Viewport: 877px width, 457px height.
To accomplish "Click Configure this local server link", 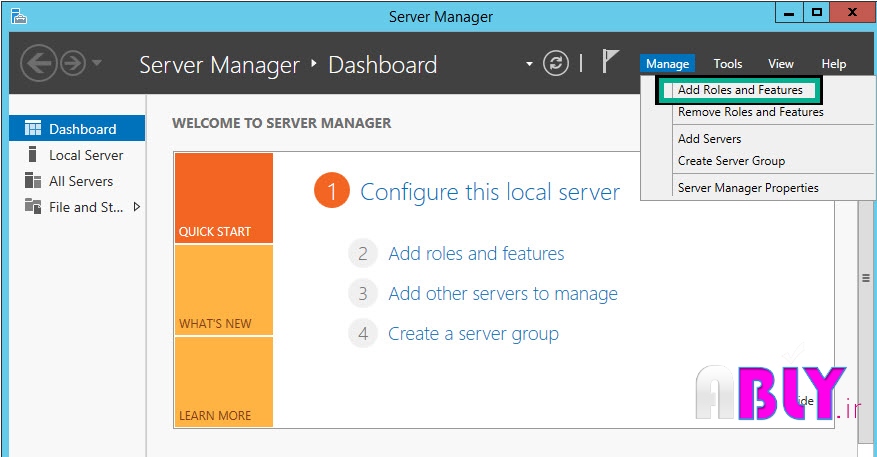I will pyautogui.click(x=490, y=192).
